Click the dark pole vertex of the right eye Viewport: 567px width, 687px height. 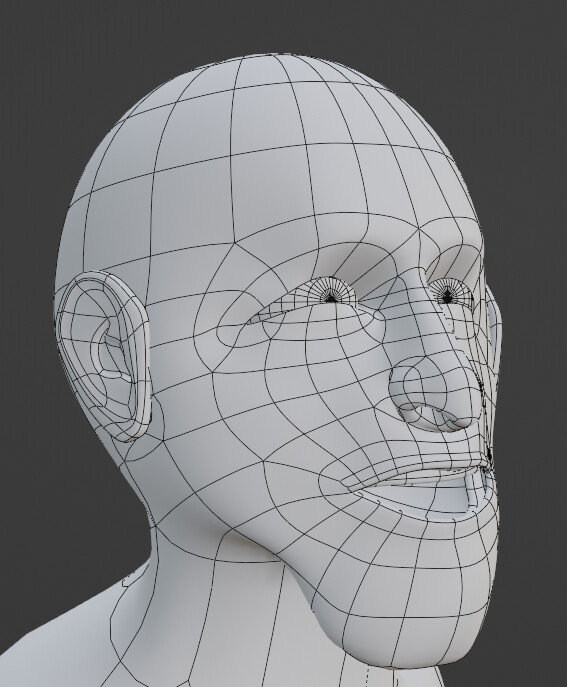[x=447, y=297]
